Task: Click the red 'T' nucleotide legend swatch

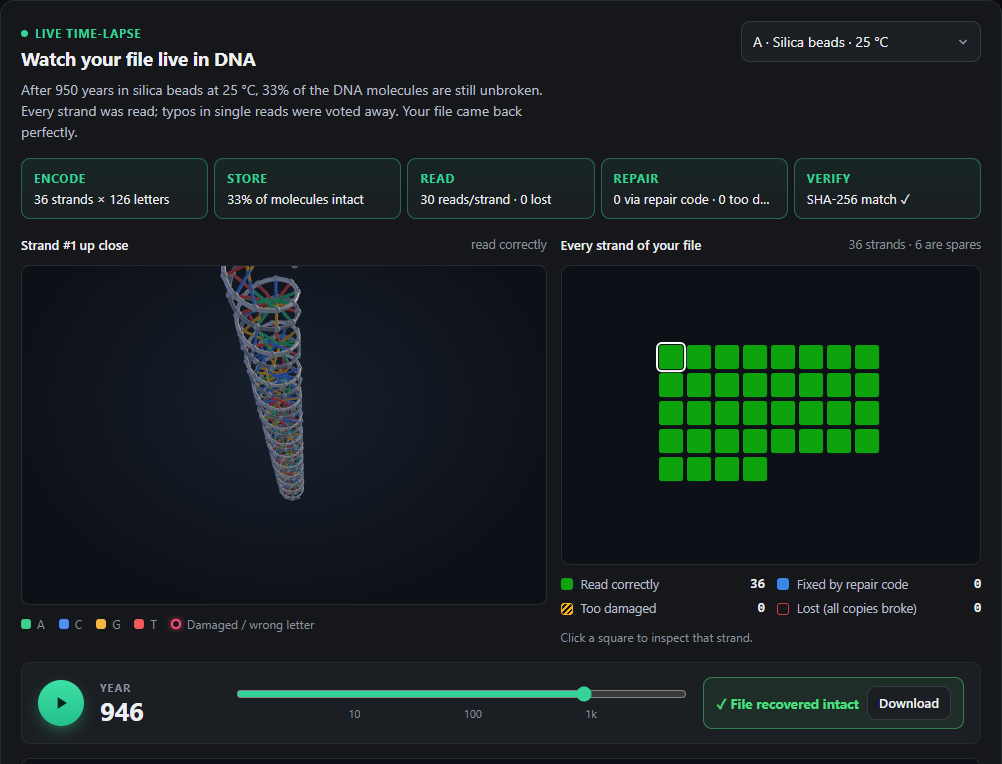Action: click(139, 624)
